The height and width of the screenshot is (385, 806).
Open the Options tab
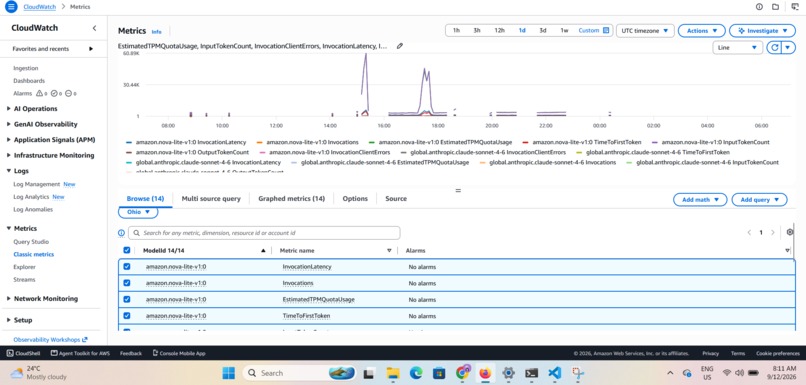click(x=355, y=198)
